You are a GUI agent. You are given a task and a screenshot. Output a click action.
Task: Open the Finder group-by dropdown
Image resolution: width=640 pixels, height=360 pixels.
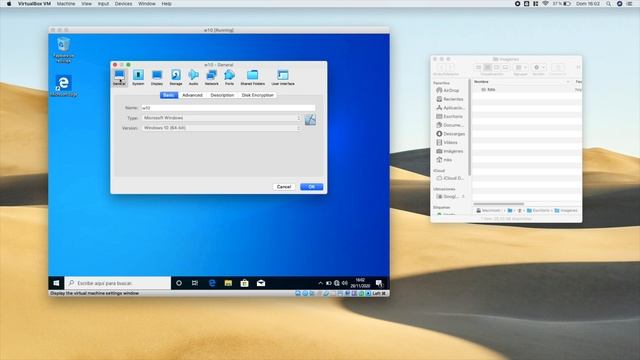[520, 67]
